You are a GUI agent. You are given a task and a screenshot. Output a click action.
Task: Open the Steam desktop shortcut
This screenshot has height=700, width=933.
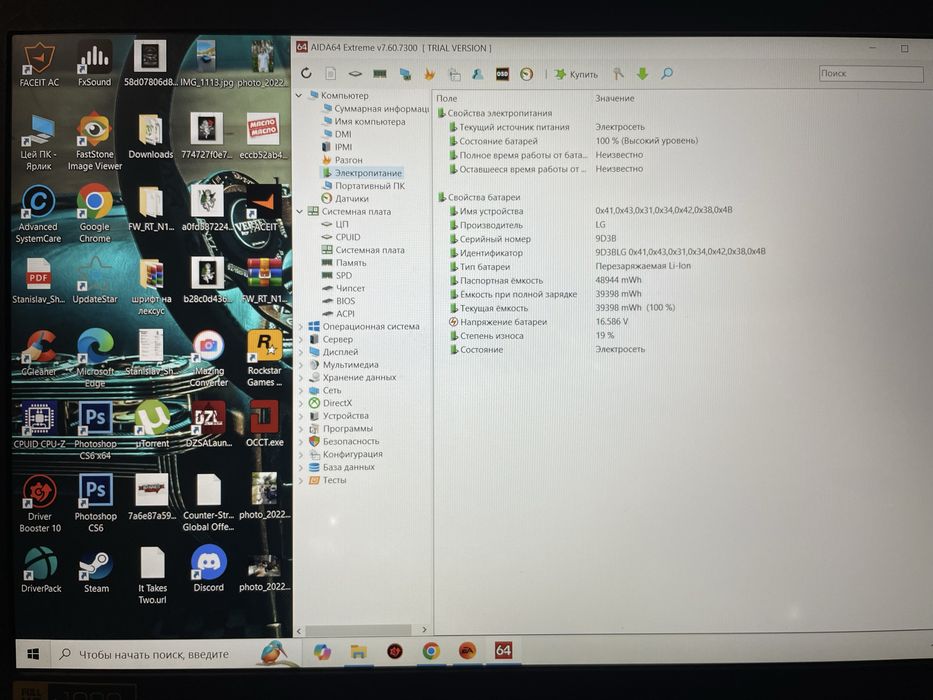click(x=96, y=571)
